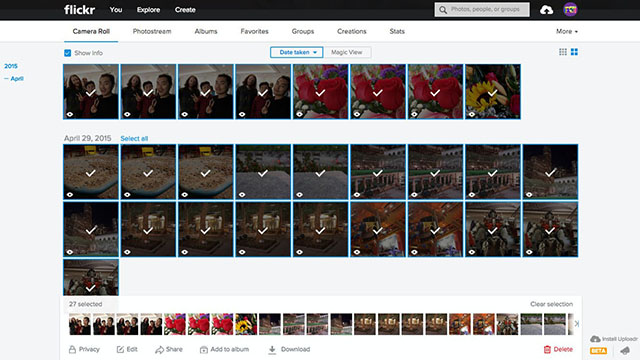Open the You menu
The width and height of the screenshot is (640, 360).
click(116, 9)
